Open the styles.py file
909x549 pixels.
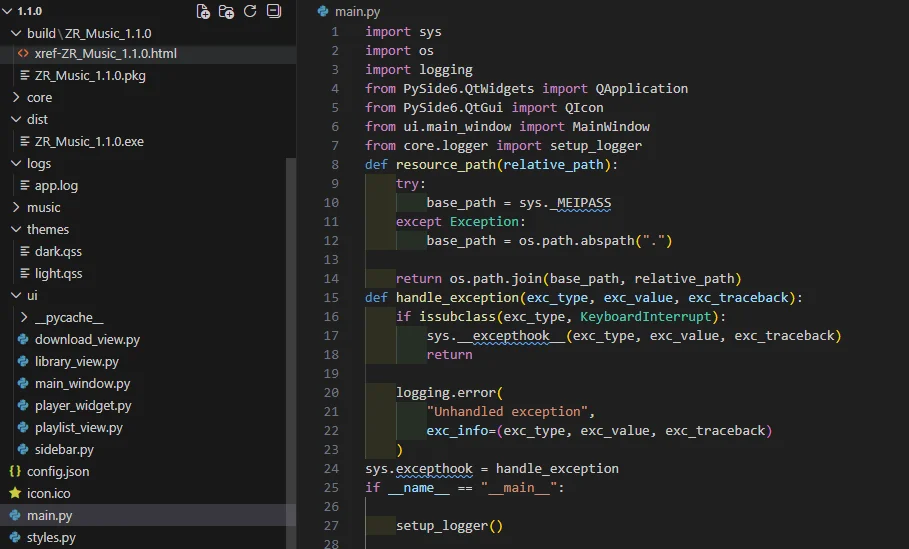pyautogui.click(x=51, y=537)
